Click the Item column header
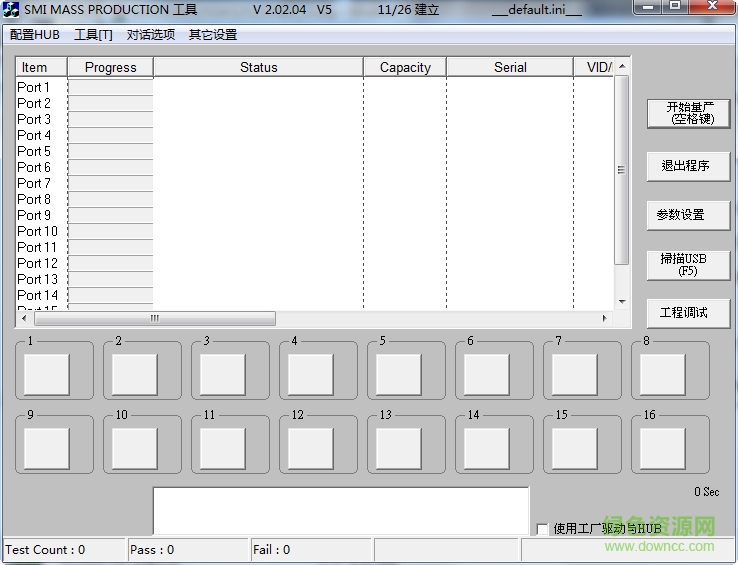 pos(41,67)
